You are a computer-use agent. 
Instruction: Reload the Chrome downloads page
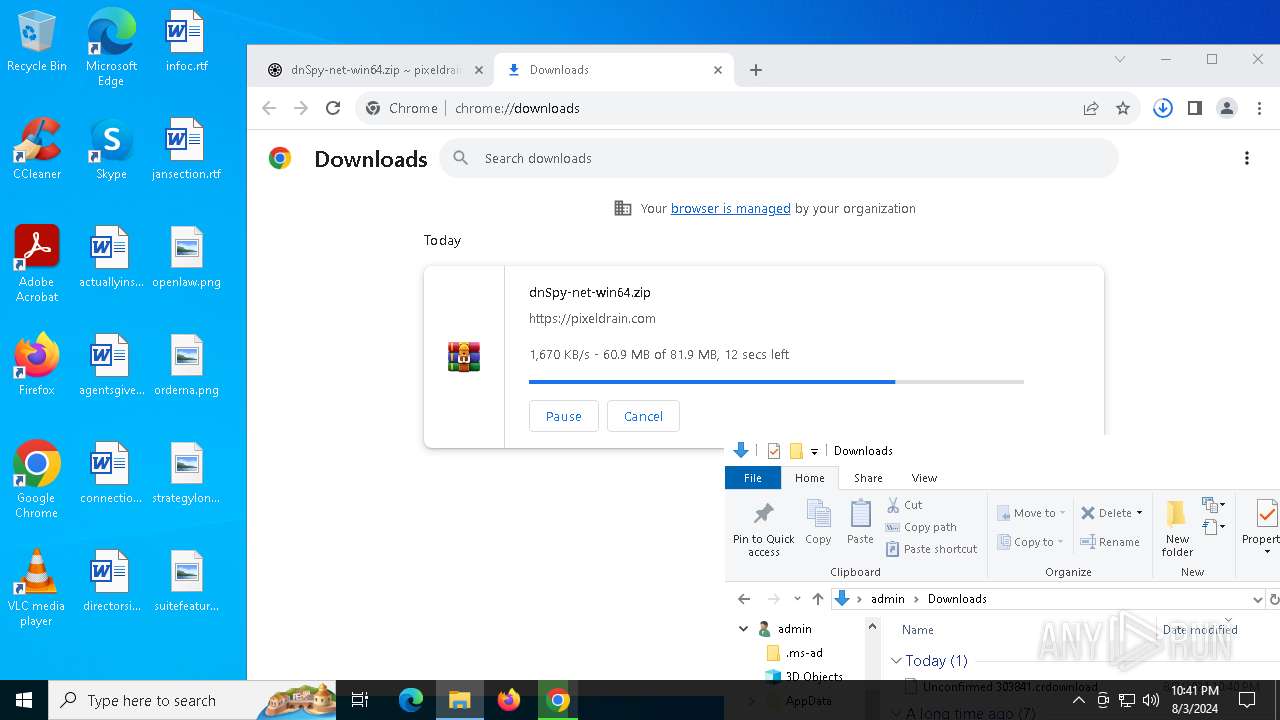333,108
